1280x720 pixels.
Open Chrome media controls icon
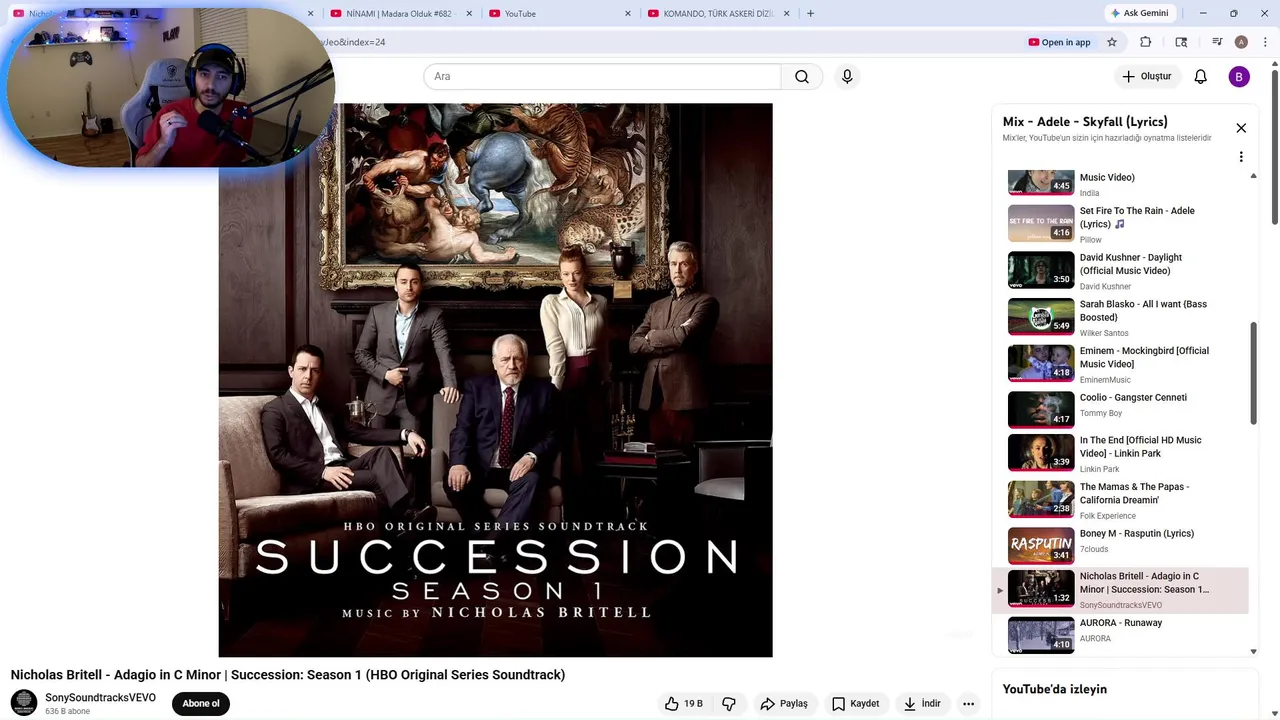tap(1217, 42)
